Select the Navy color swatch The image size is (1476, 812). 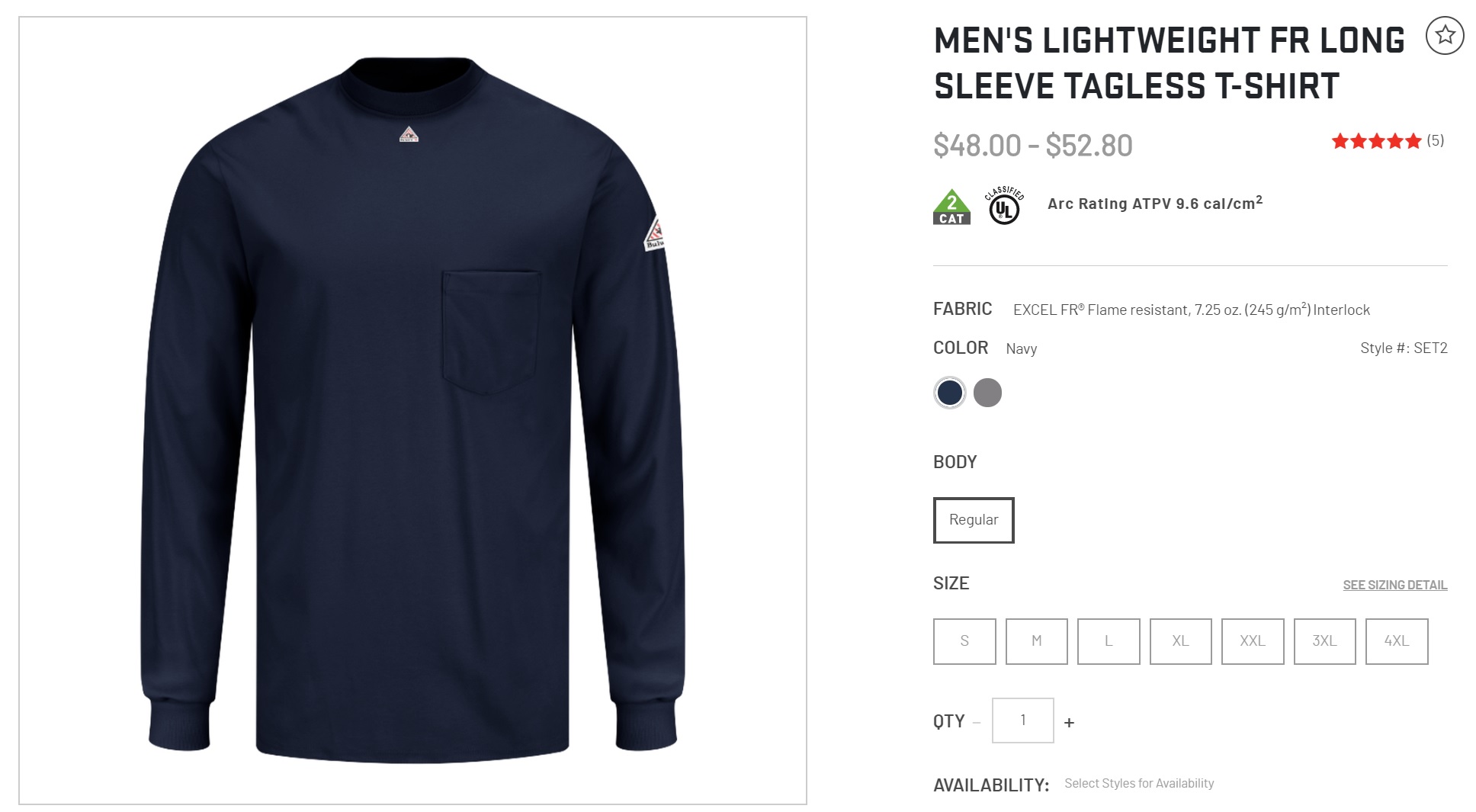point(949,393)
